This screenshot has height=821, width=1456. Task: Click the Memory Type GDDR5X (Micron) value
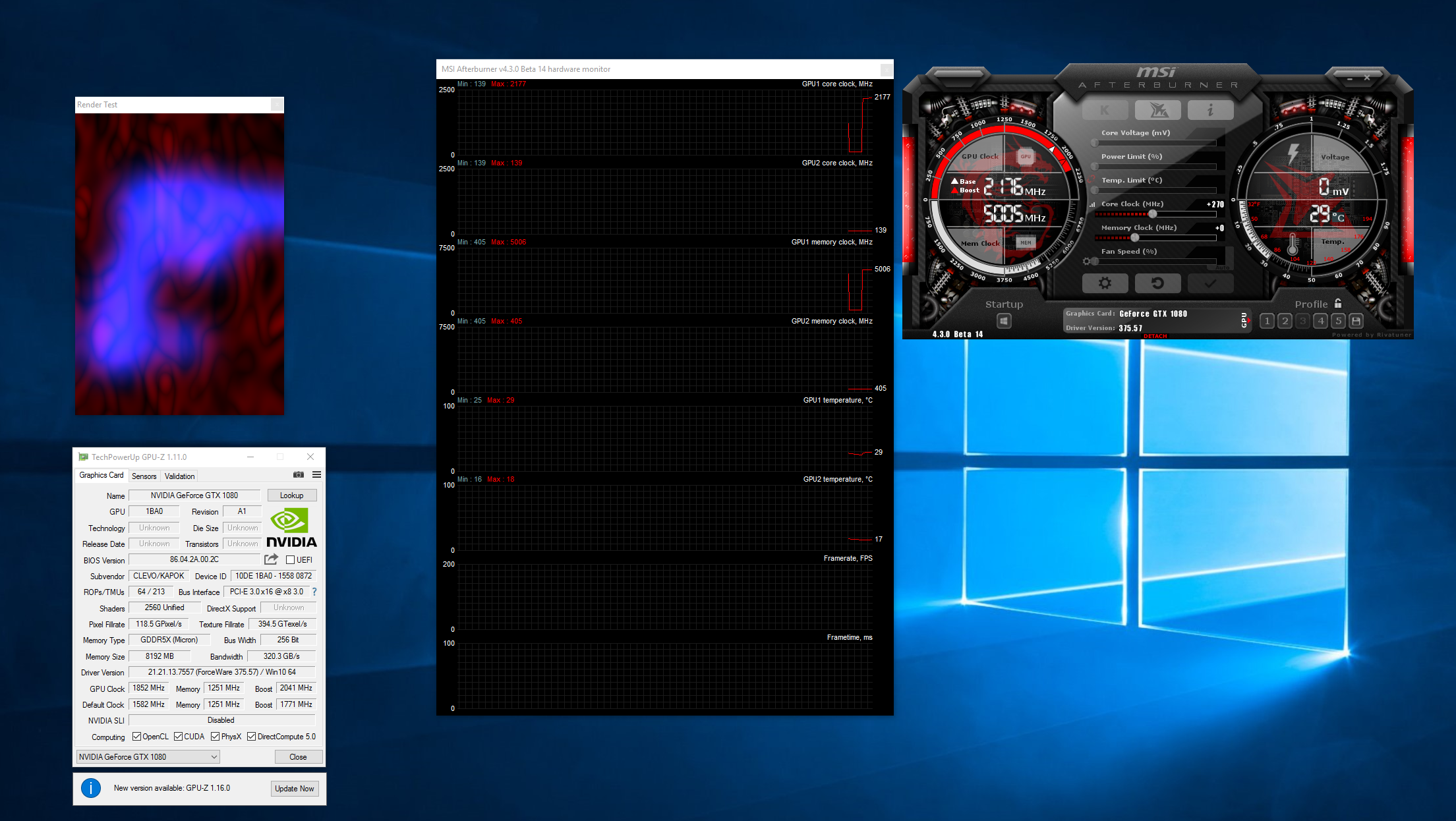pos(169,640)
